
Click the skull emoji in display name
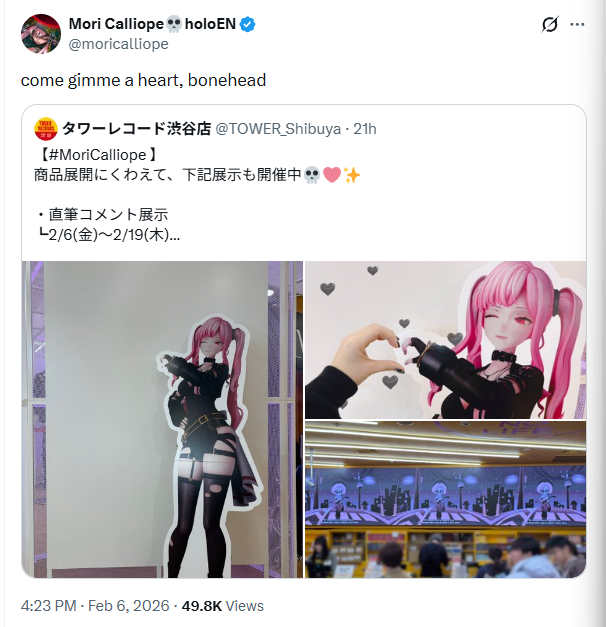[x=174, y=24]
